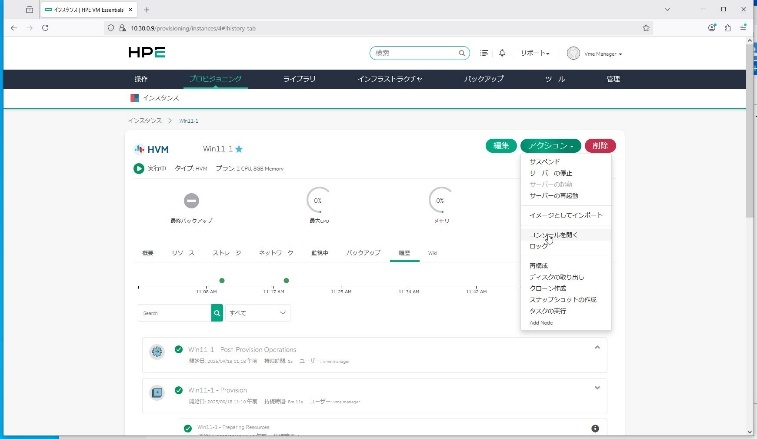Collapse the Post Provision Operations entry
Image resolution: width=757 pixels, height=439 pixels.
[x=597, y=347]
